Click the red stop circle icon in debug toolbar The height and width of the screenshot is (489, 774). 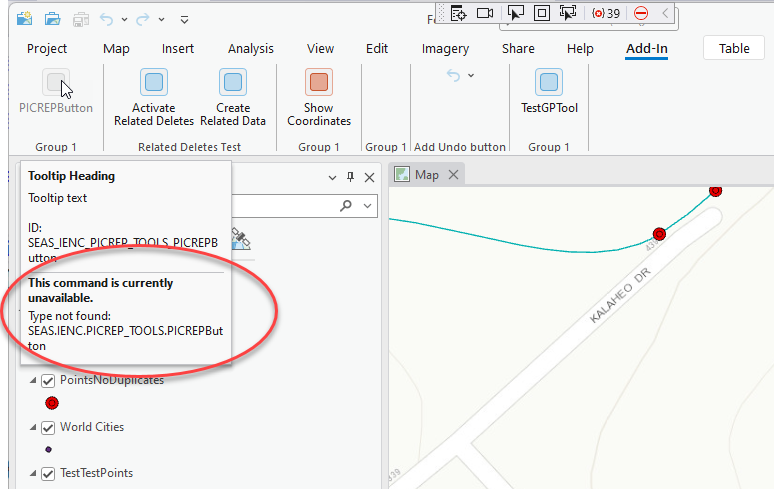[x=641, y=13]
